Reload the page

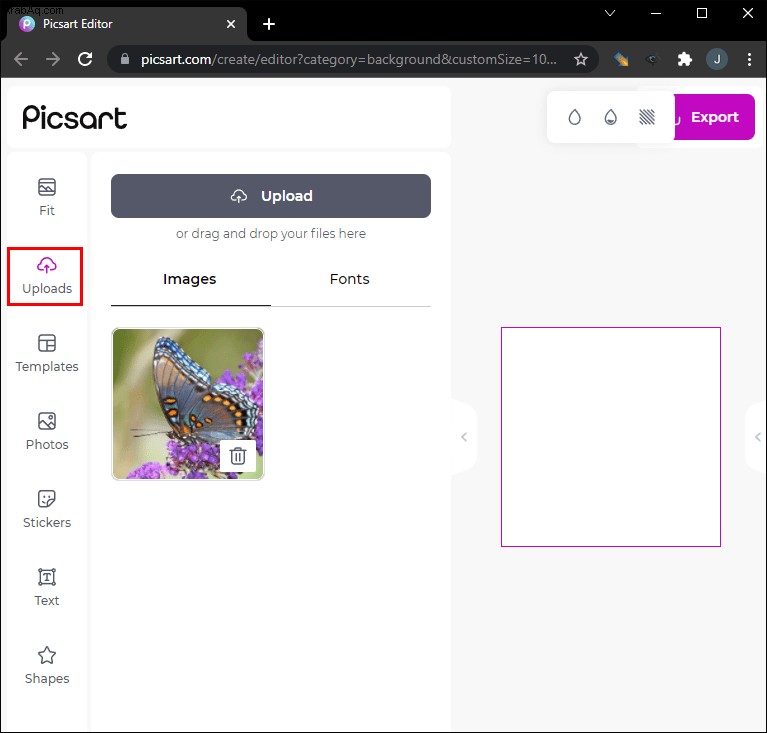[x=85, y=59]
